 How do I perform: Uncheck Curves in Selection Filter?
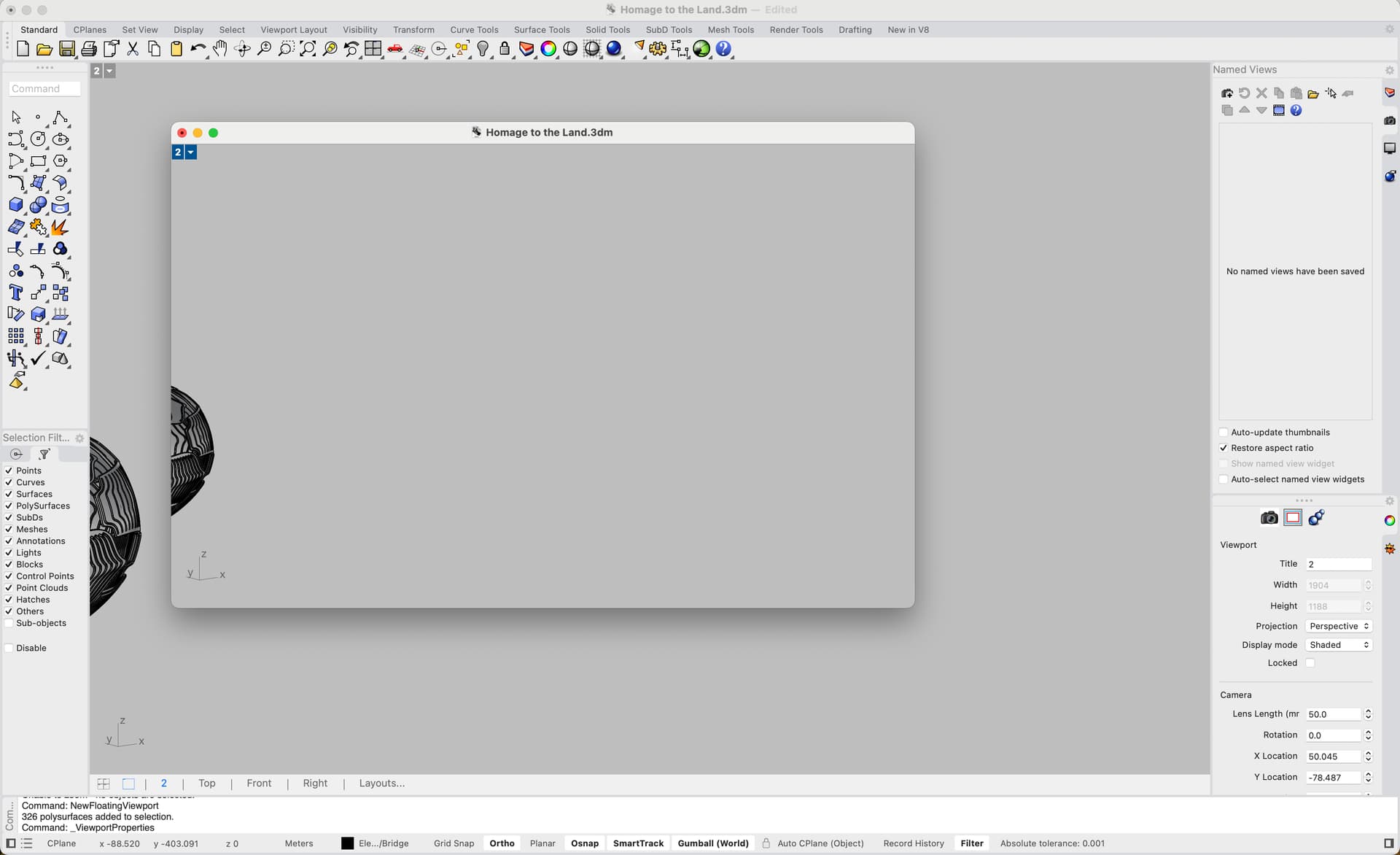[9, 482]
